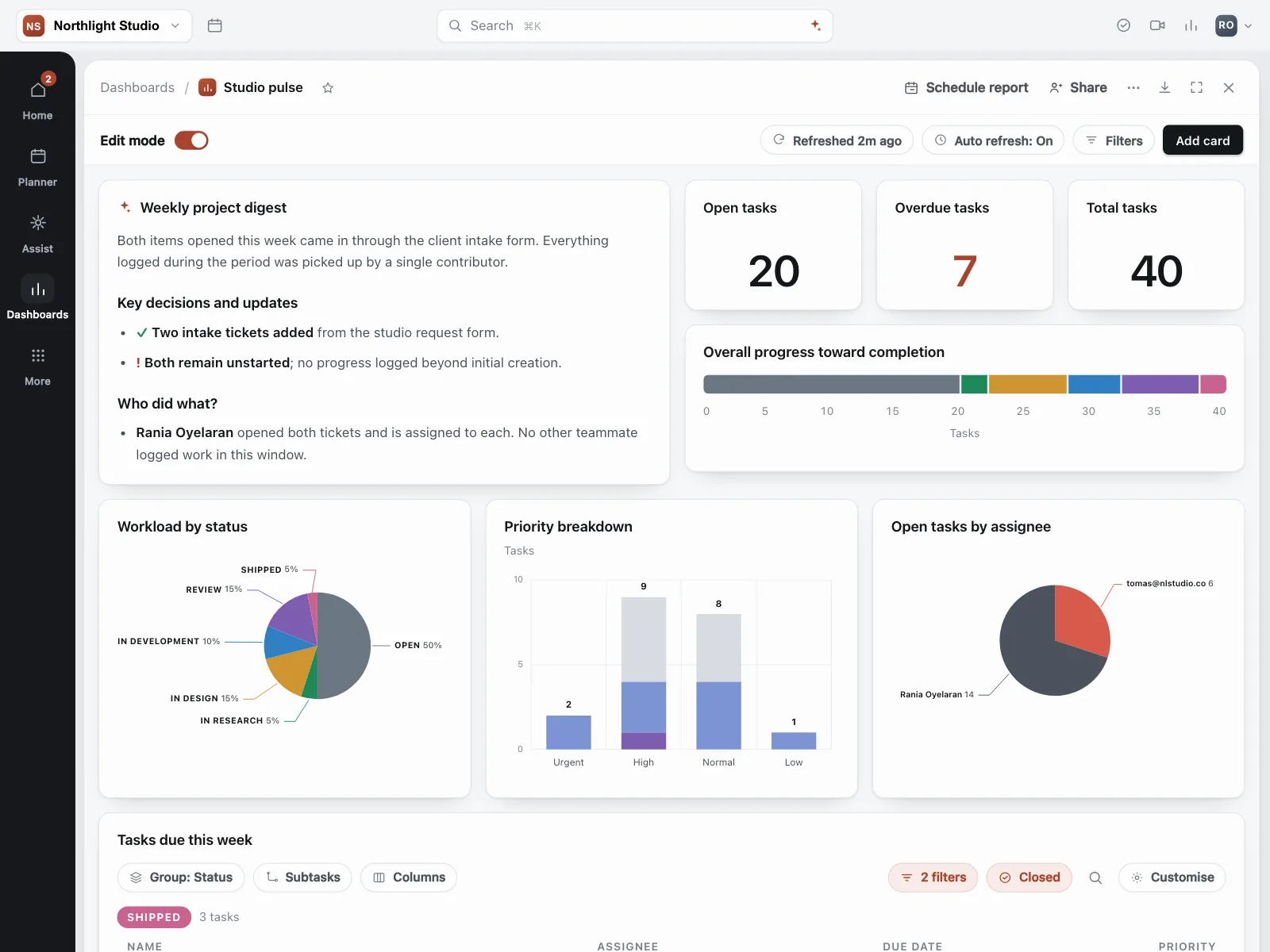Download the dashboard with the download icon
This screenshot has height=952, width=1270.
click(1164, 88)
